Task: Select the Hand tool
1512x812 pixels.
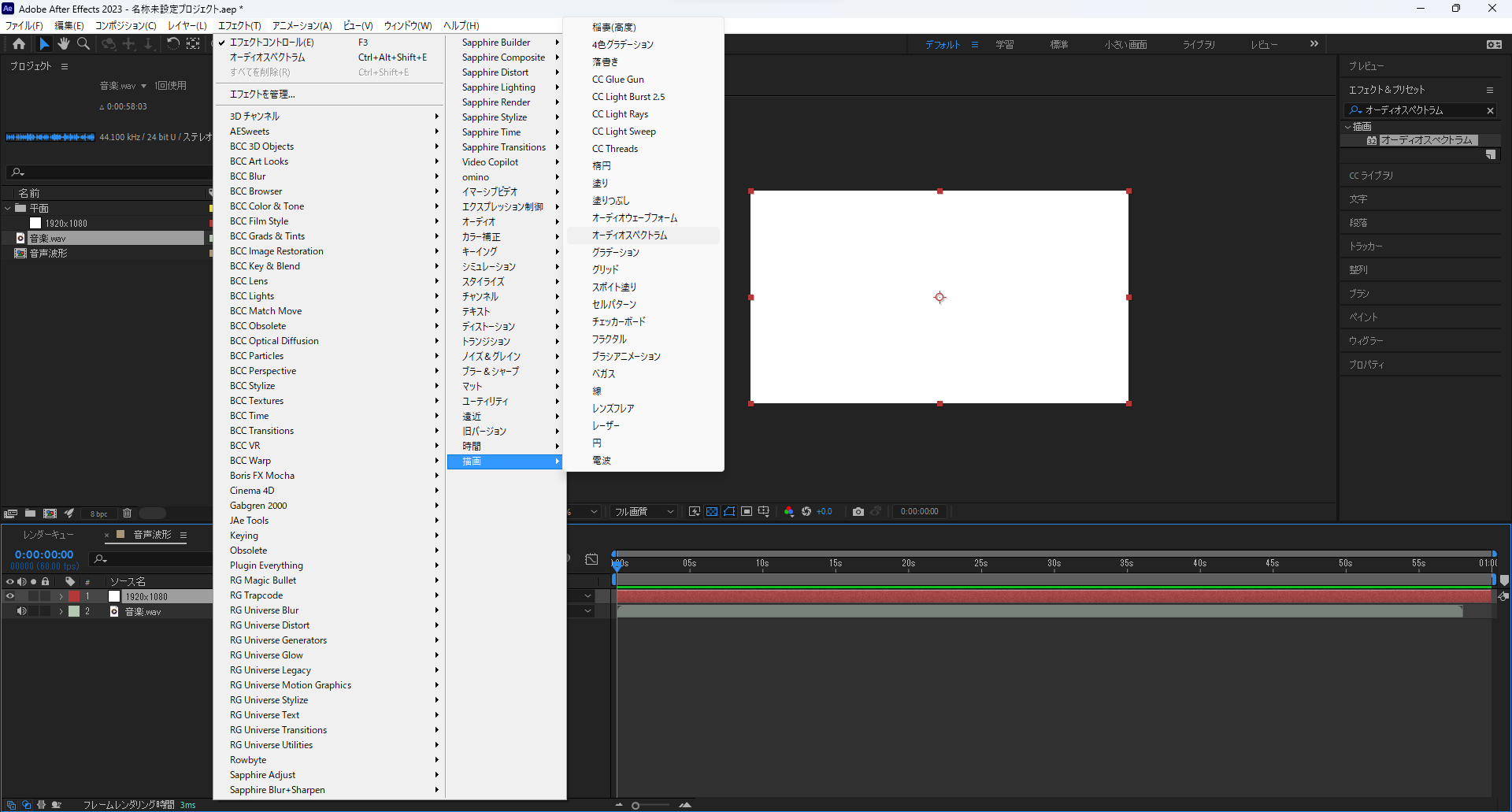Action: point(64,44)
